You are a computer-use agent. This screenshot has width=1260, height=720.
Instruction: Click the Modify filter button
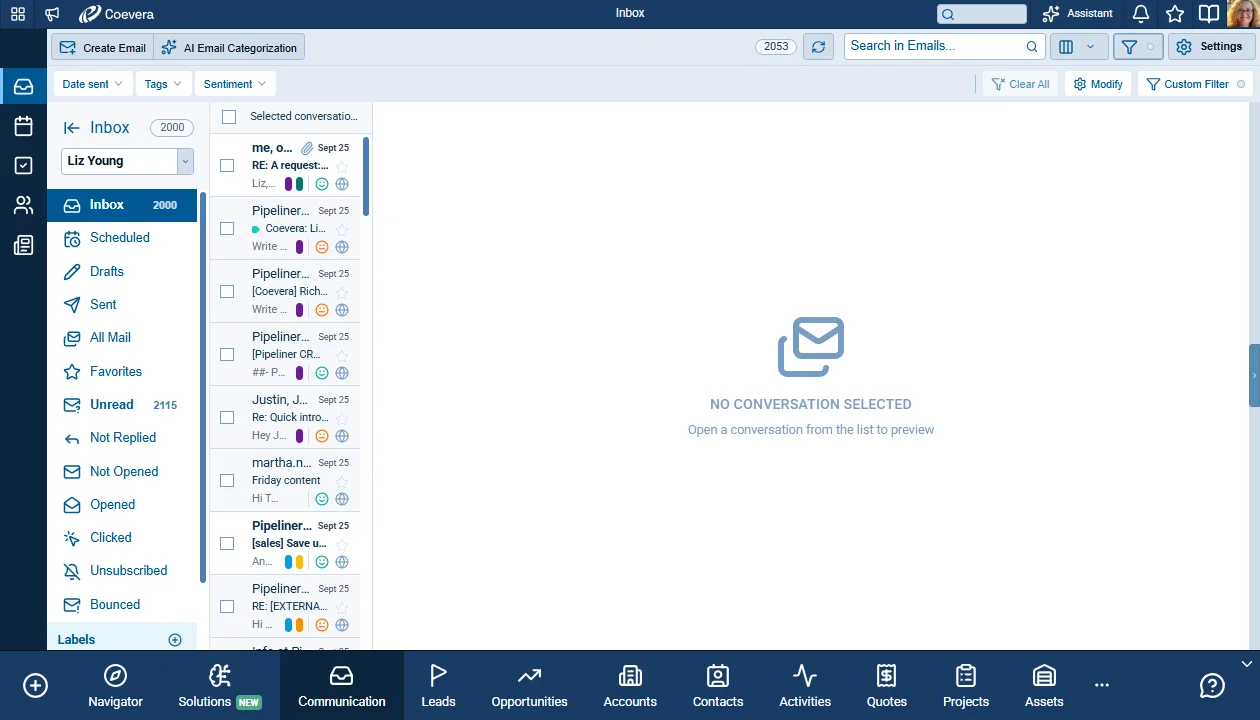[x=1098, y=84]
